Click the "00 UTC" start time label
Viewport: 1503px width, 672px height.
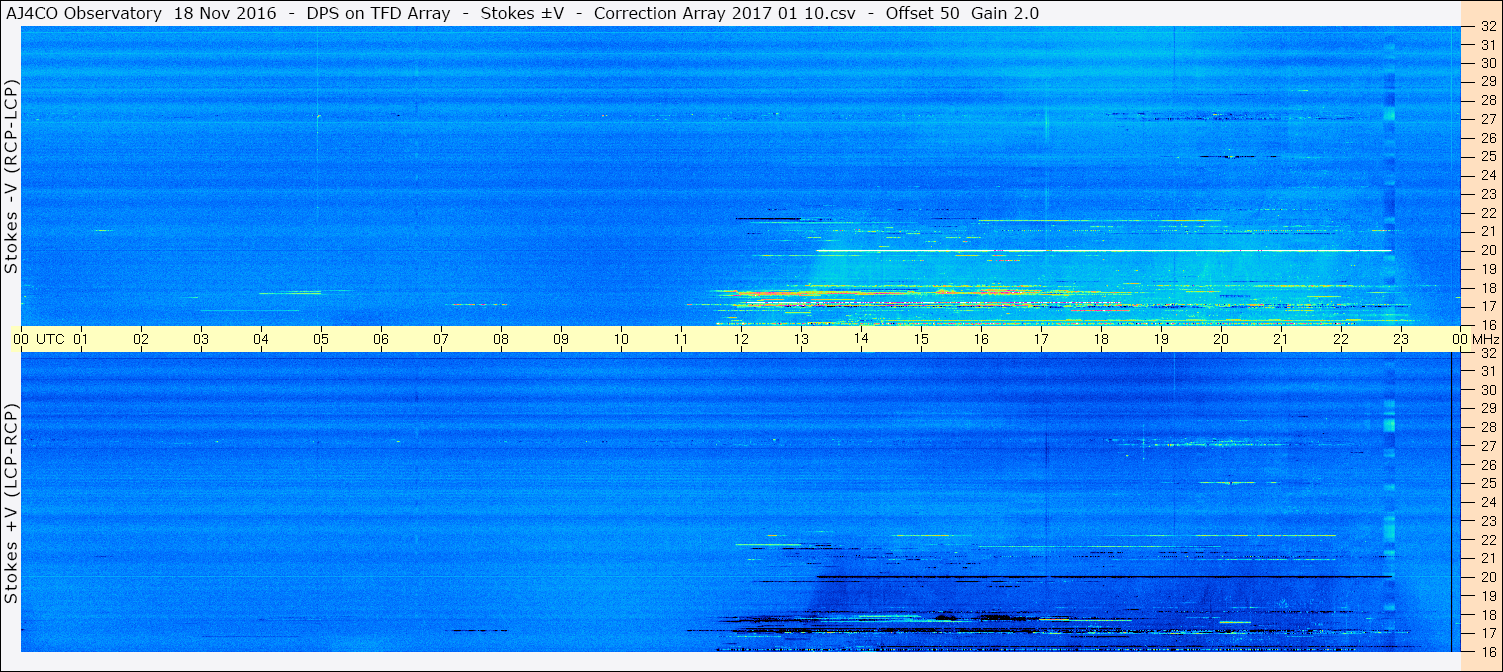pyautogui.click(x=39, y=339)
